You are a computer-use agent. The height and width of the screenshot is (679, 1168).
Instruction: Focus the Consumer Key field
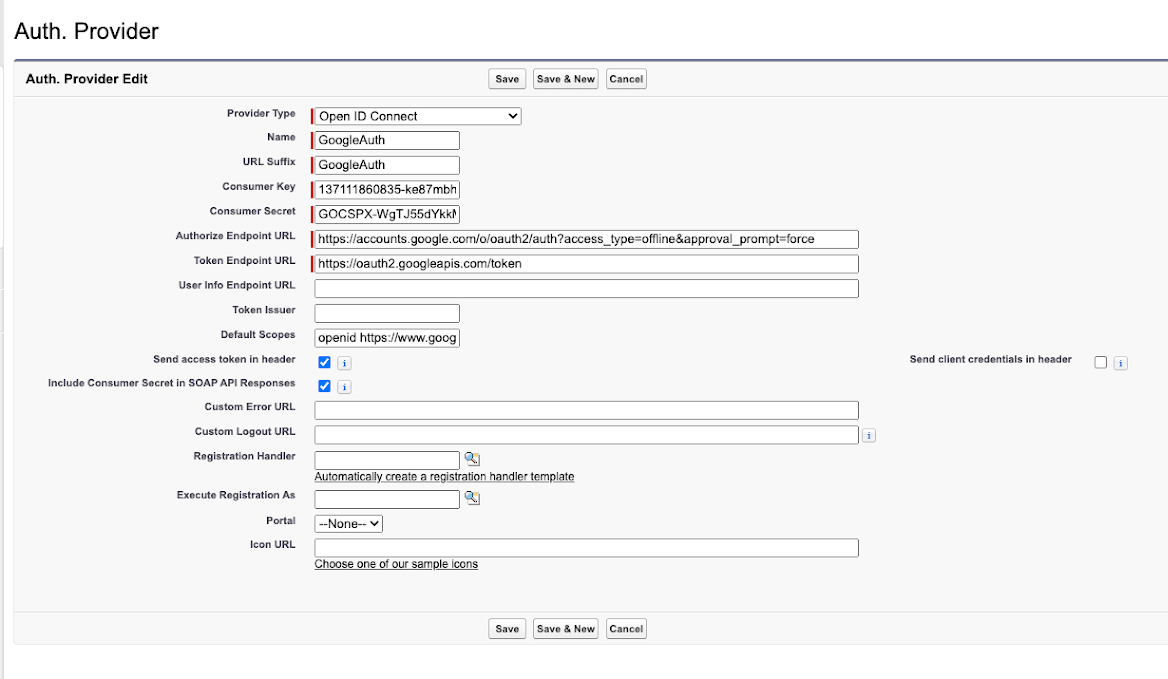tap(387, 189)
